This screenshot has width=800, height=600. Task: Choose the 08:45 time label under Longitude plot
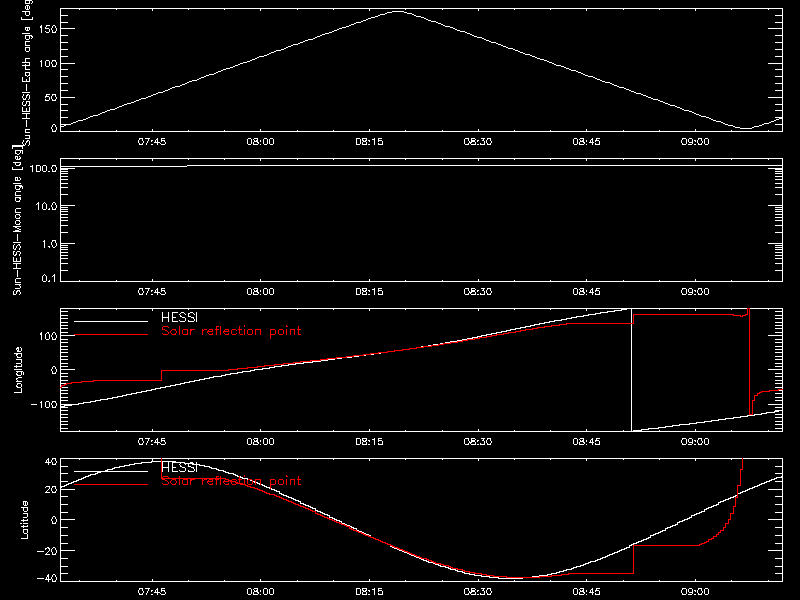click(x=587, y=442)
